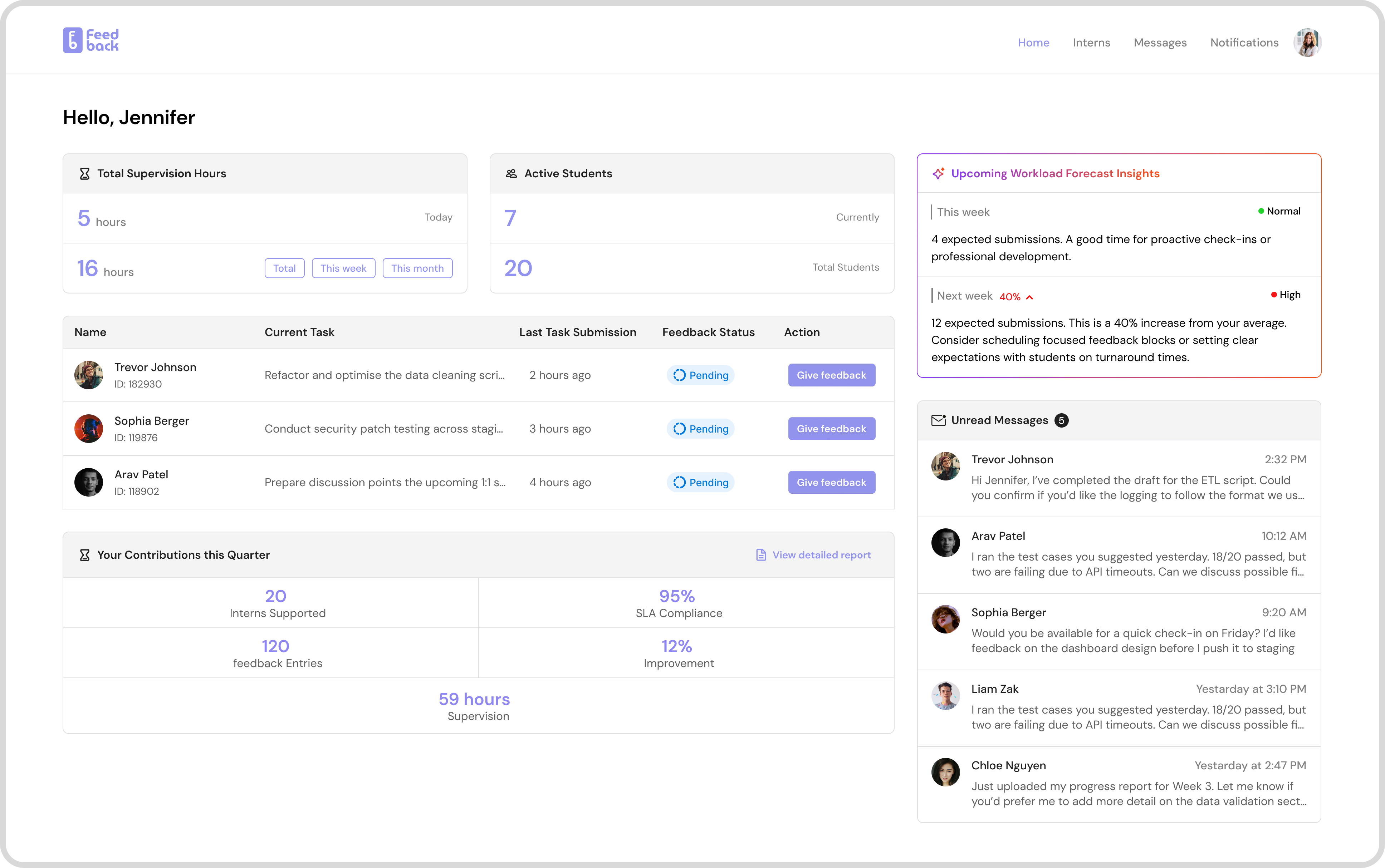Screen dimensions: 1385x868
Task: Open the Interns page
Action: pyautogui.click(x=1091, y=43)
